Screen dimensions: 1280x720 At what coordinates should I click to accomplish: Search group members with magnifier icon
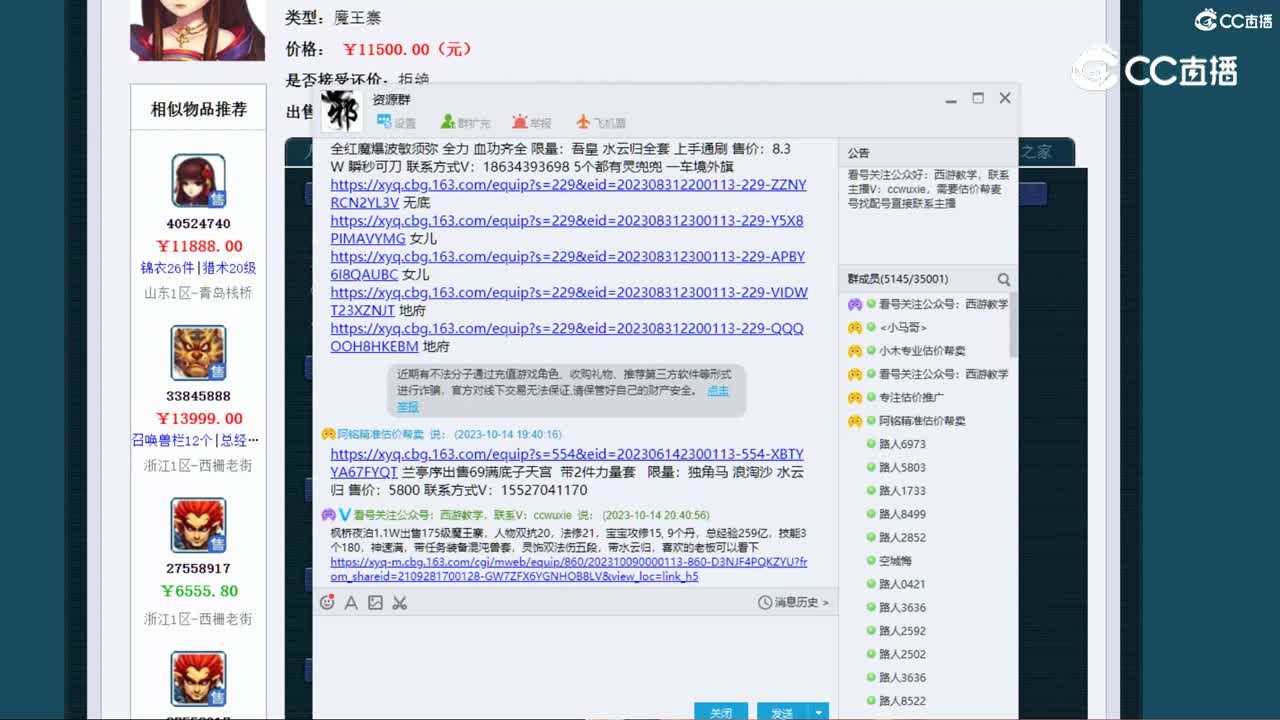click(x=1004, y=279)
